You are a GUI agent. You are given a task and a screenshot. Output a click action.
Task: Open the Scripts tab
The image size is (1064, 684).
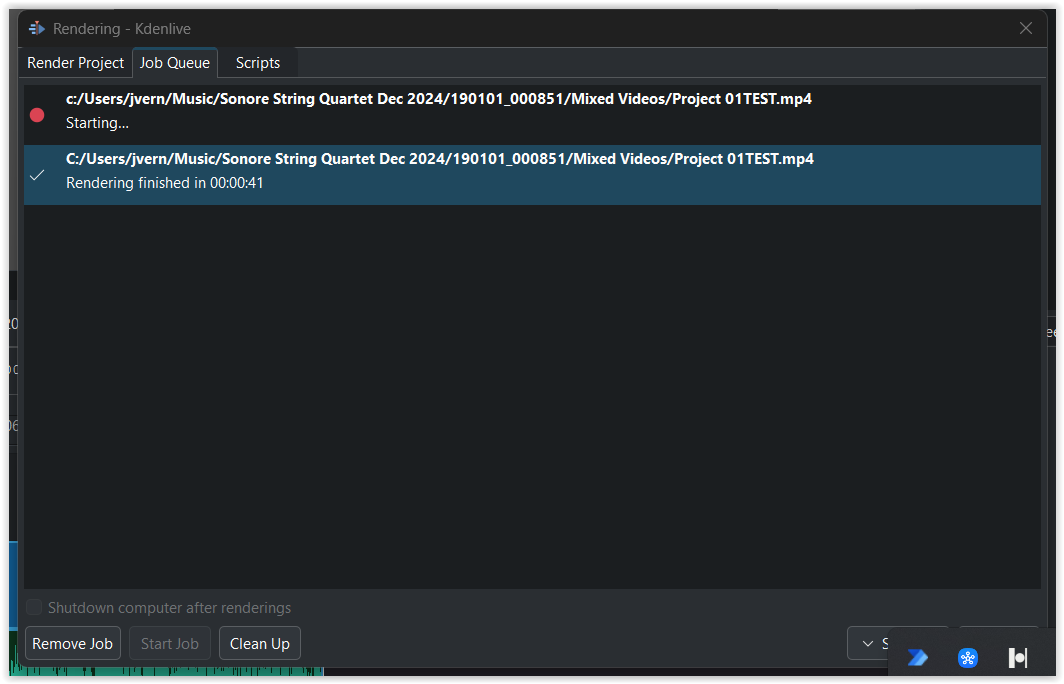(257, 63)
